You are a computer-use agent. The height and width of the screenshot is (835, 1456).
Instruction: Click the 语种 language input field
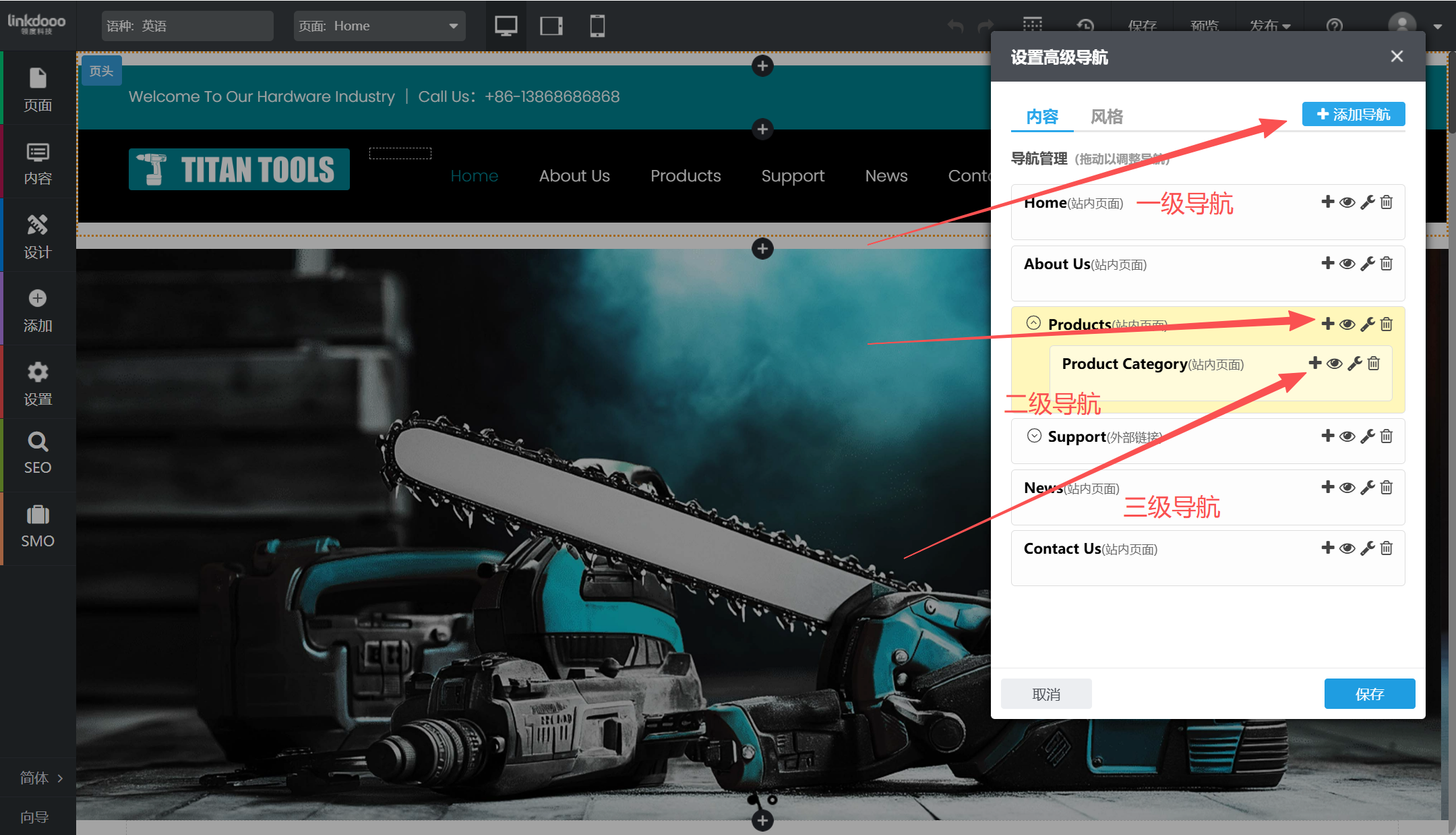click(187, 26)
